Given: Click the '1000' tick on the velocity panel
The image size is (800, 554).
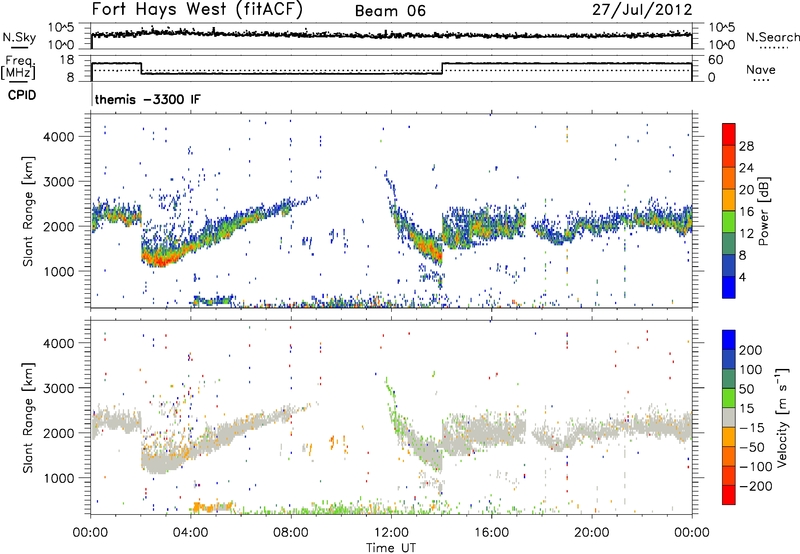Looking at the screenshot, I should [58, 478].
